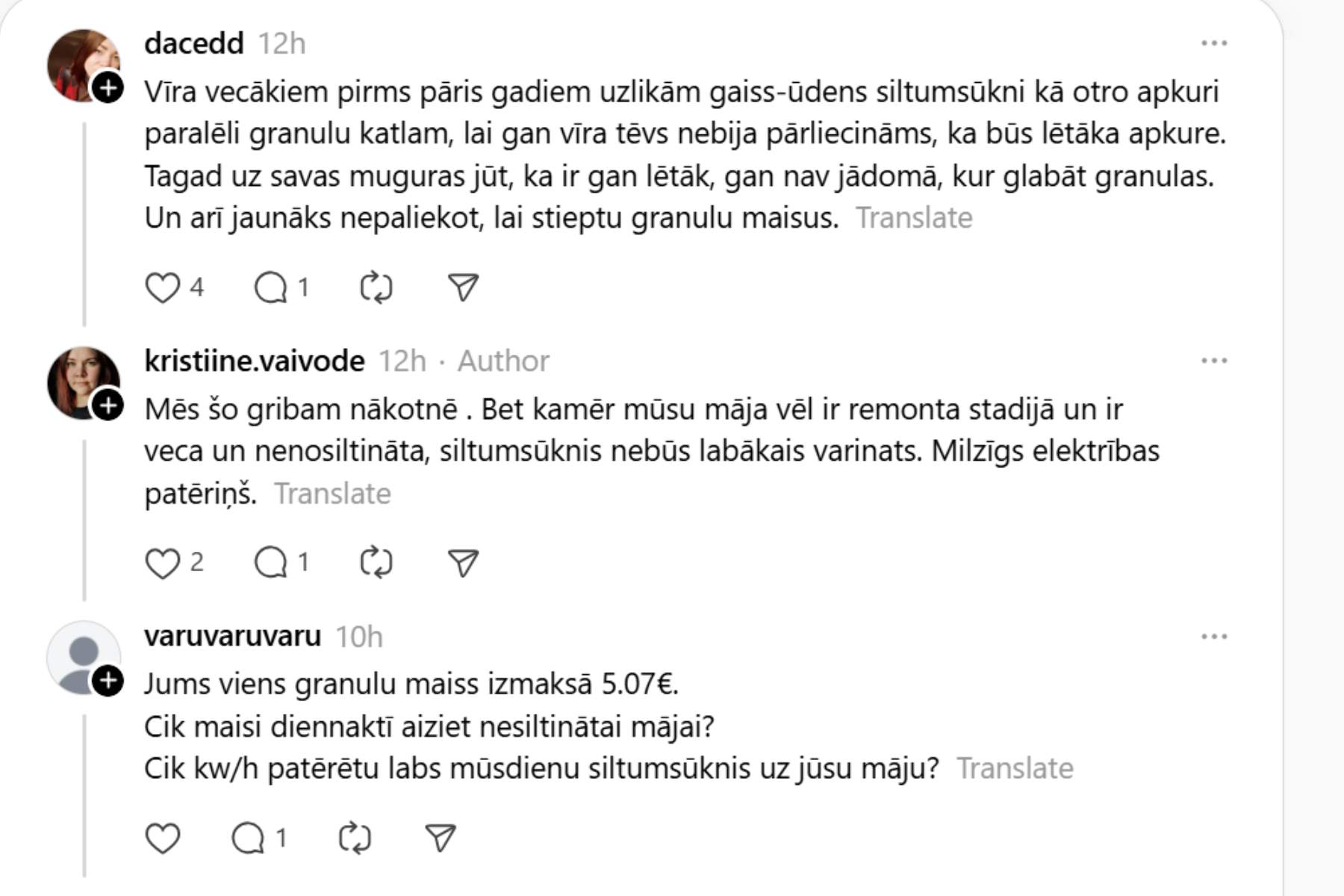Share dacedd's comment via send icon
The width and height of the screenshot is (1344, 896).
(x=463, y=287)
